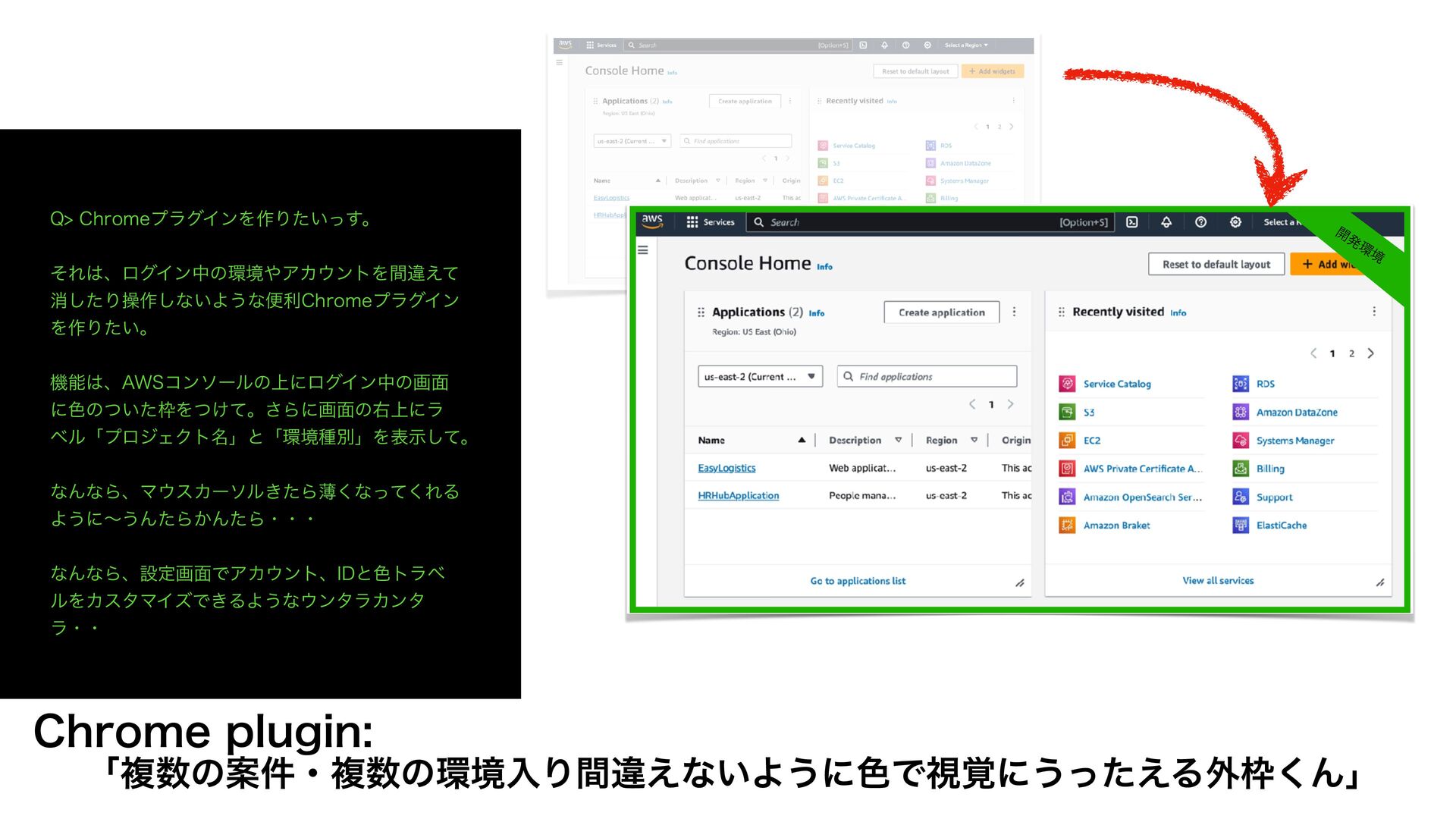Click the AWS Private Certificate Authority icon
The image size is (1456, 819).
click(1067, 469)
